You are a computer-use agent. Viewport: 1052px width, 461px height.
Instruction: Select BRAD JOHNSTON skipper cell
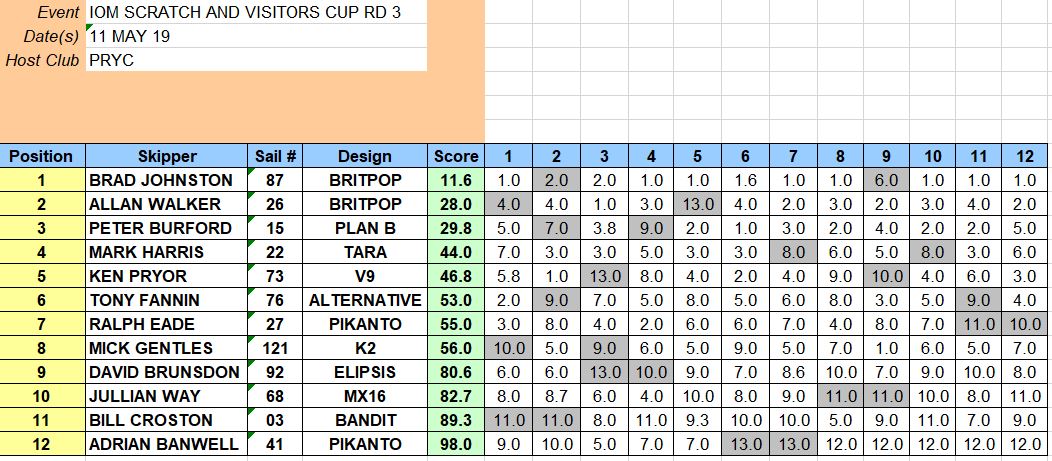(x=166, y=180)
